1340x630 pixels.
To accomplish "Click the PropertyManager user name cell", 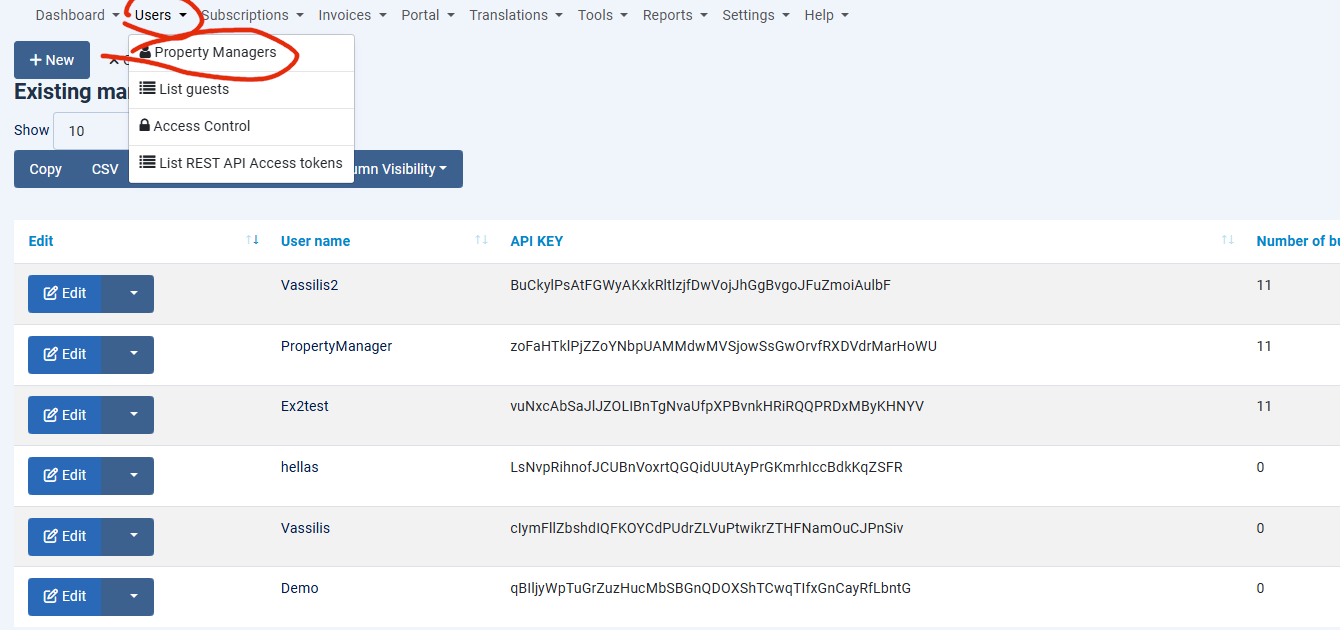I will pos(336,346).
